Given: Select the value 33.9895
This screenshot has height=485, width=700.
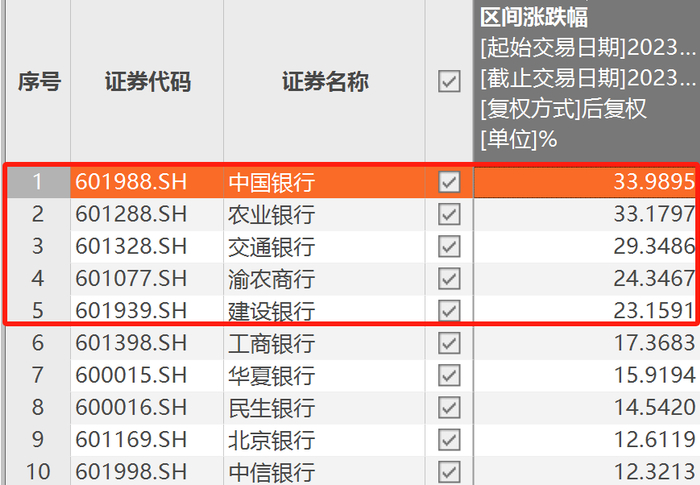Looking at the screenshot, I should [x=654, y=182].
